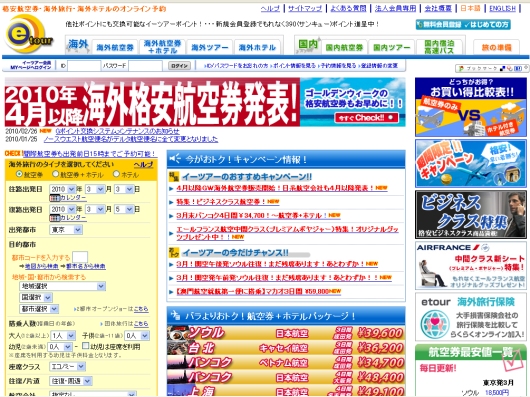Check the infant uses seat checkbox

point(86,346)
